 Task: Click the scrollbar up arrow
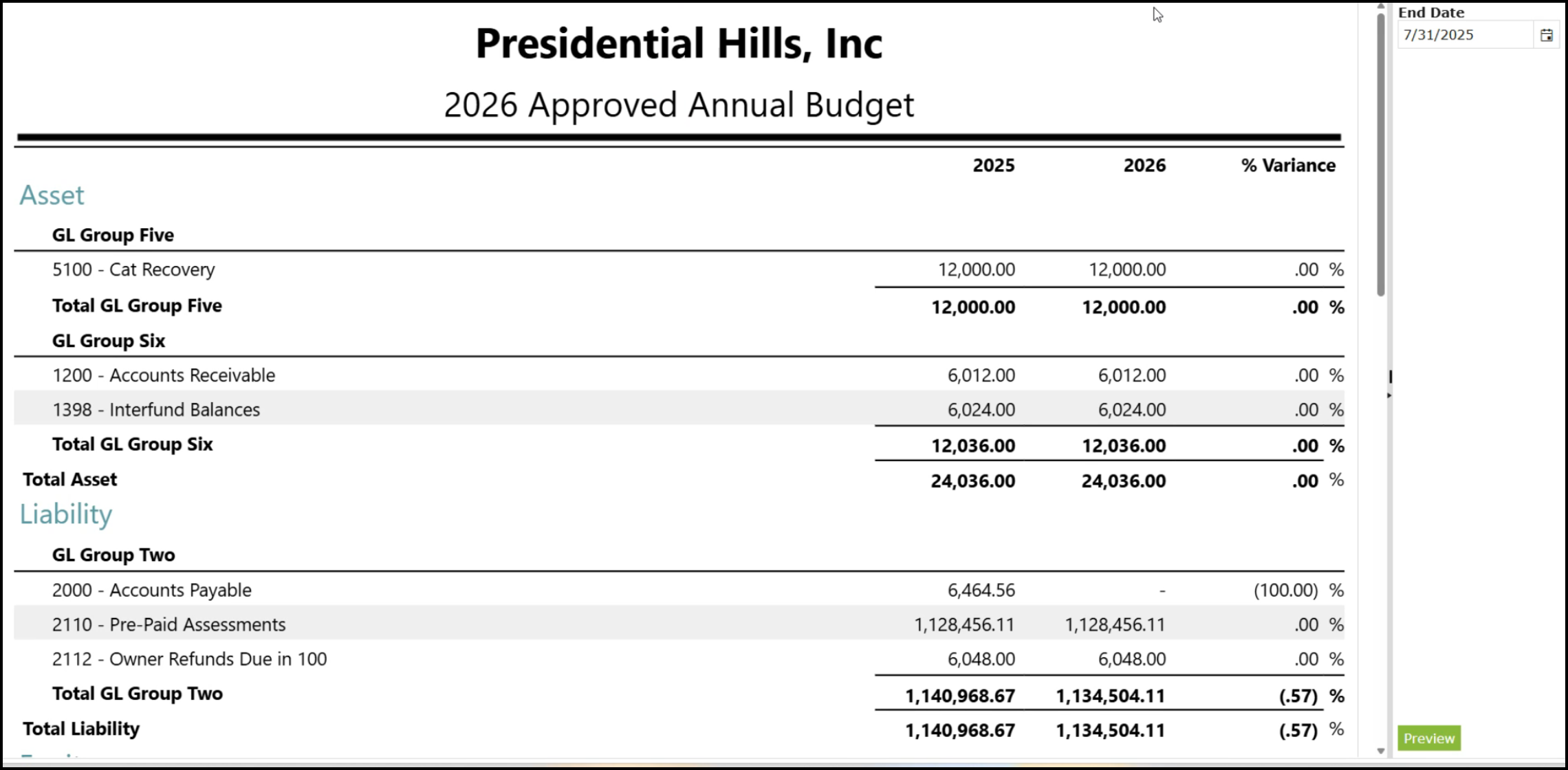point(1380,6)
